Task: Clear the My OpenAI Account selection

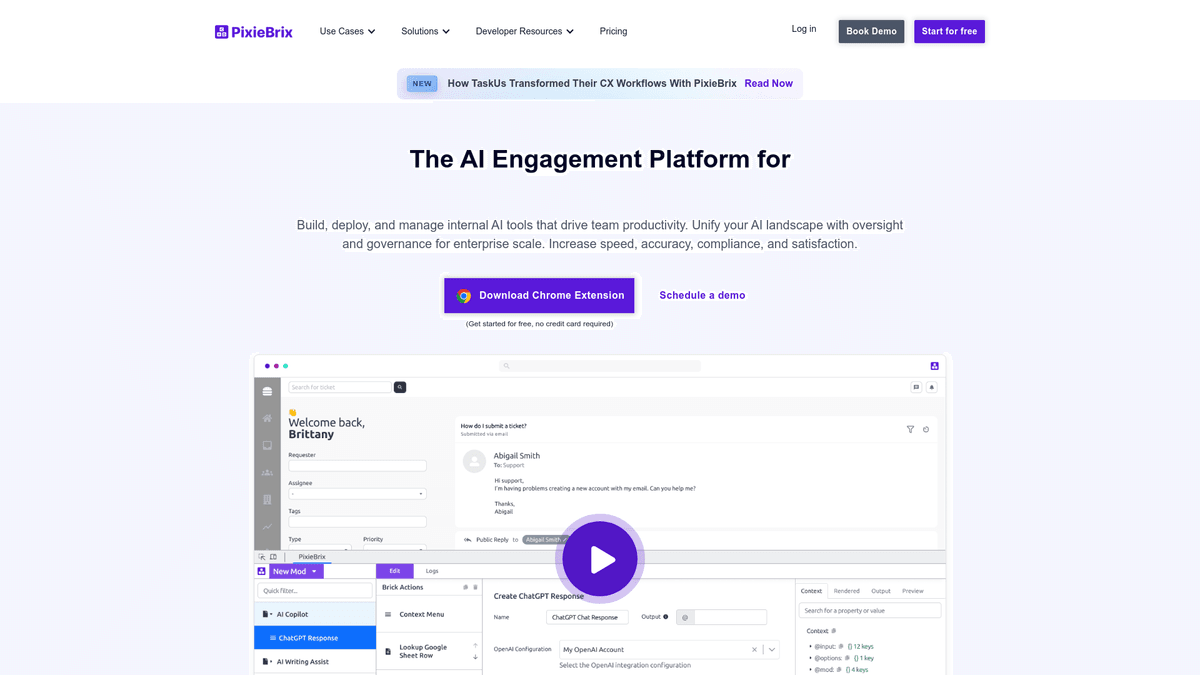Action: pyautogui.click(x=755, y=650)
